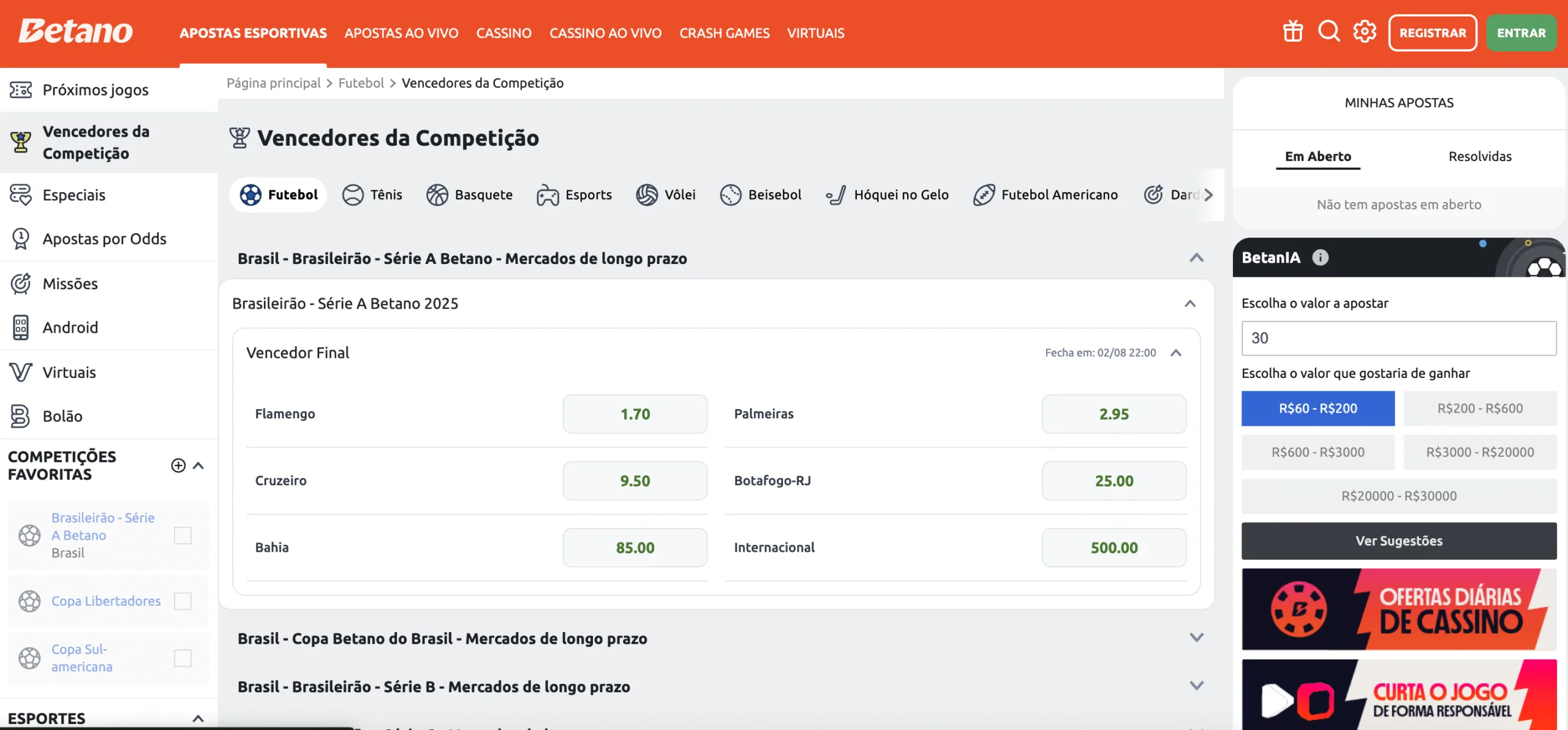
Task: Go to Página principal breadcrumb
Action: tap(273, 83)
